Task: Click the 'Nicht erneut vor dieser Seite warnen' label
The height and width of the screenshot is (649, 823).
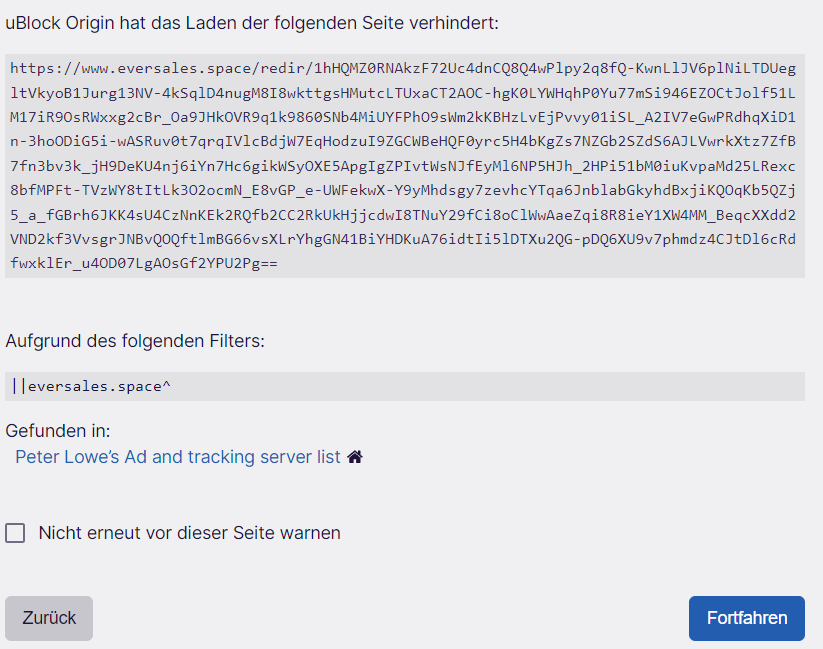Action: pos(189,533)
